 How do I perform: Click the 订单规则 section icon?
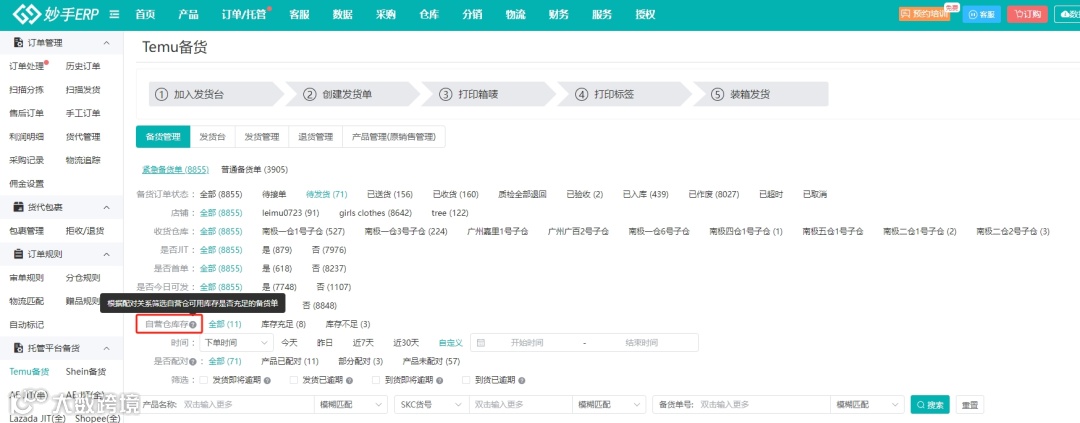pos(19,254)
